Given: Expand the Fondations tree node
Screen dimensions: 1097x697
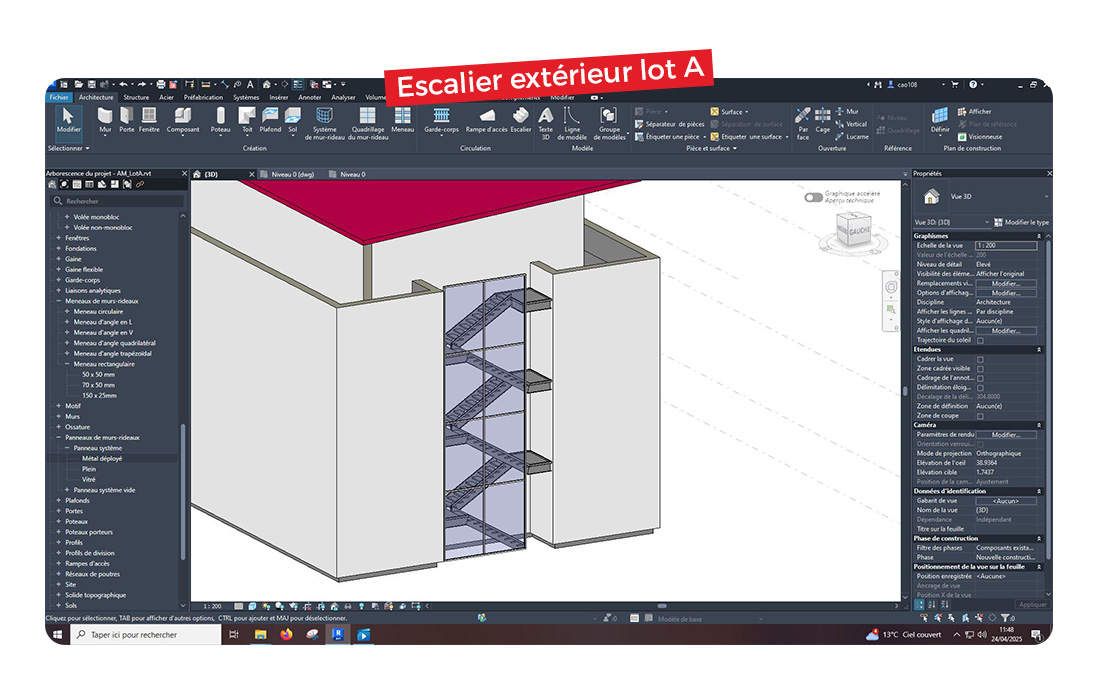Looking at the screenshot, I should pyautogui.click(x=59, y=248).
